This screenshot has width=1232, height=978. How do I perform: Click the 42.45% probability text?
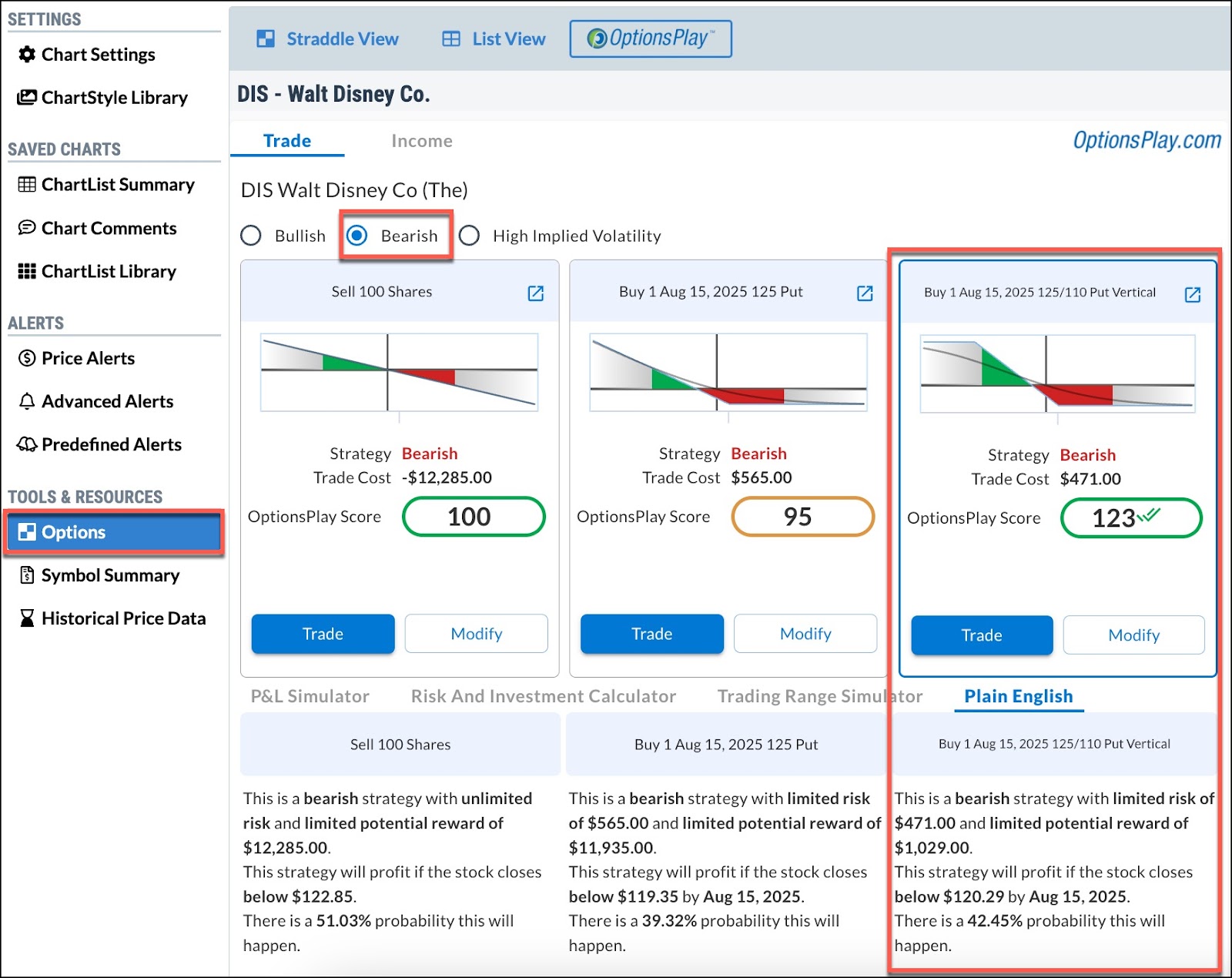coord(995,921)
